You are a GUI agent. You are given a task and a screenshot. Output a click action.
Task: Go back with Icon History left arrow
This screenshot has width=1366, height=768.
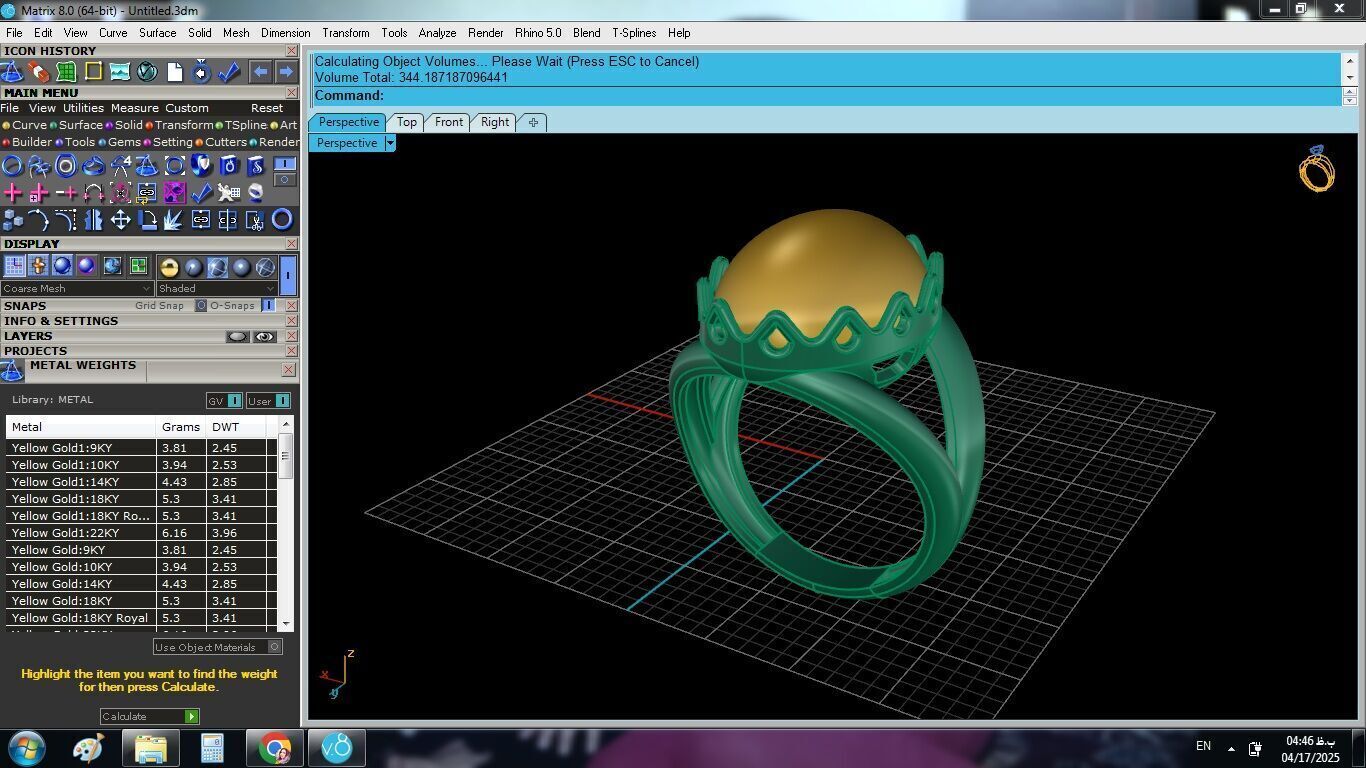click(260, 72)
